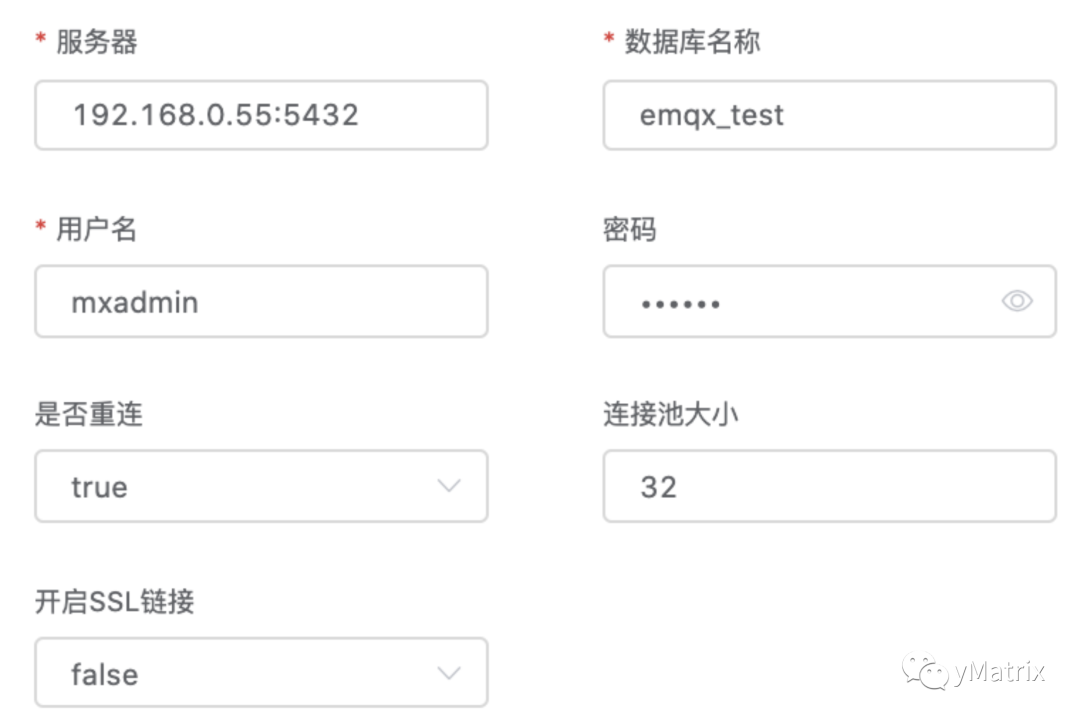The width and height of the screenshot is (1080, 722).
Task: Click the 是否重连 label
Action: click(x=89, y=414)
